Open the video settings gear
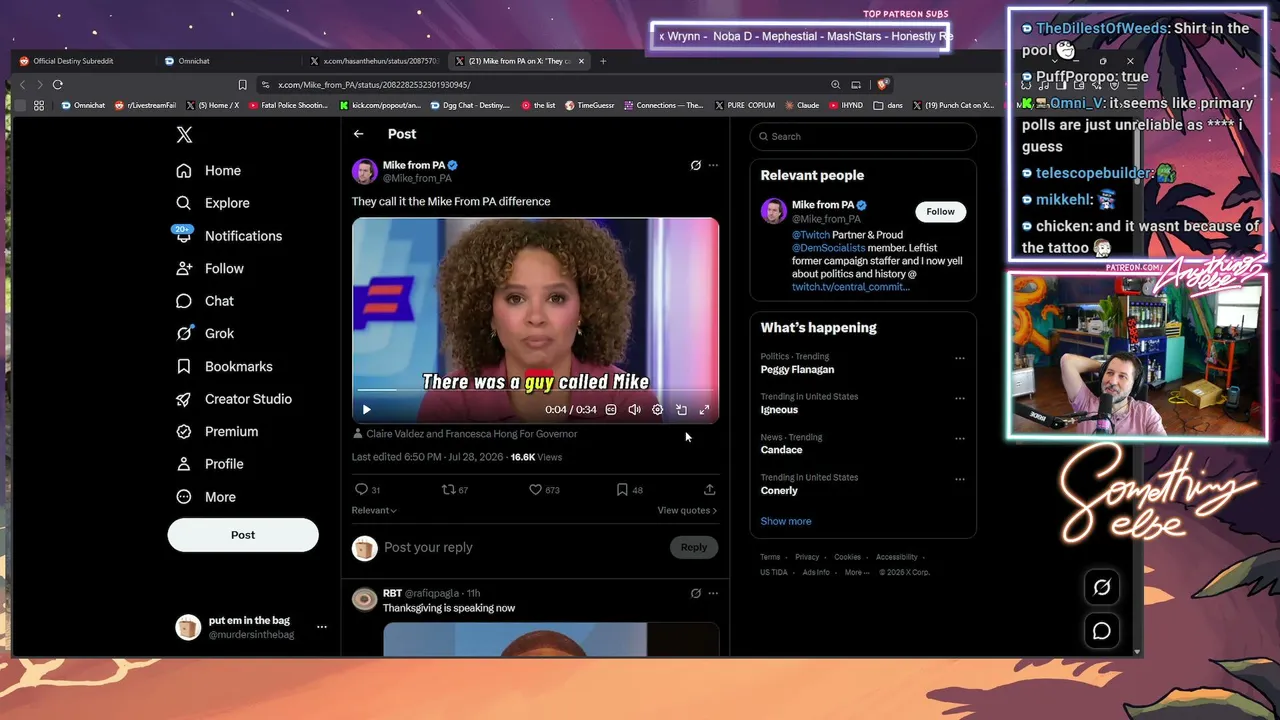1280x720 pixels. pos(657,410)
